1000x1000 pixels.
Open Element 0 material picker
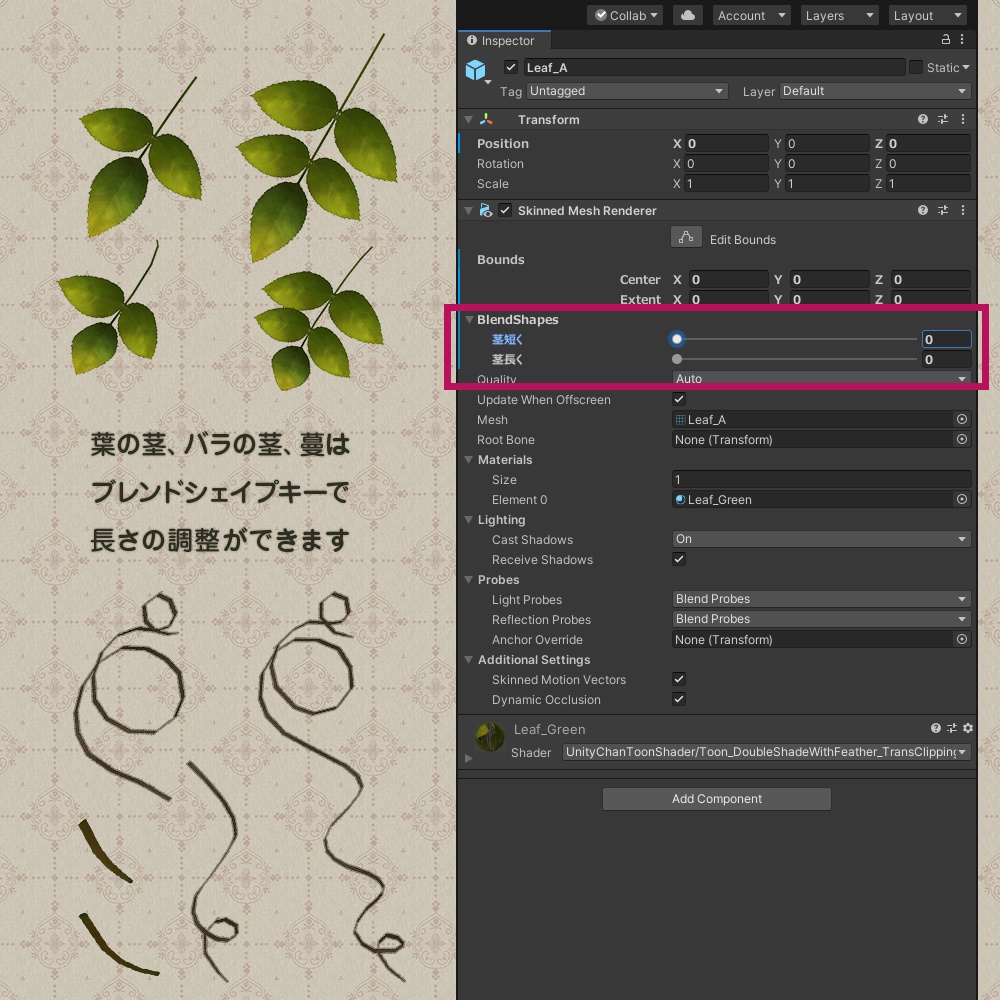click(x=962, y=499)
